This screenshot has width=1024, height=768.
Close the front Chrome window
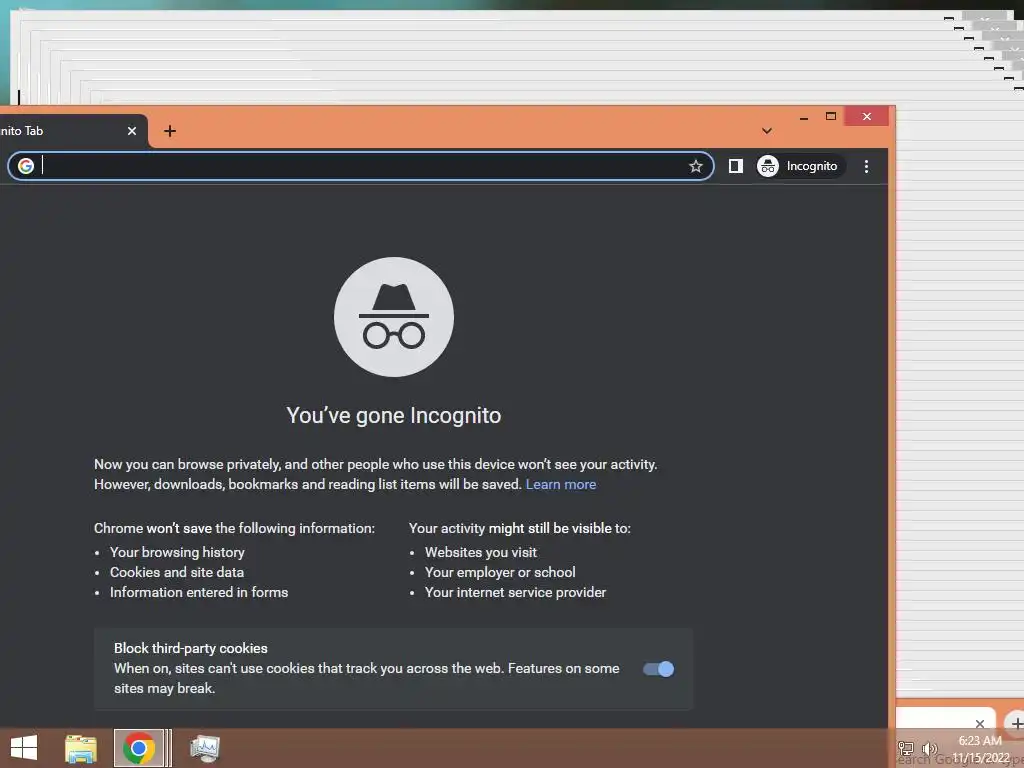point(867,117)
